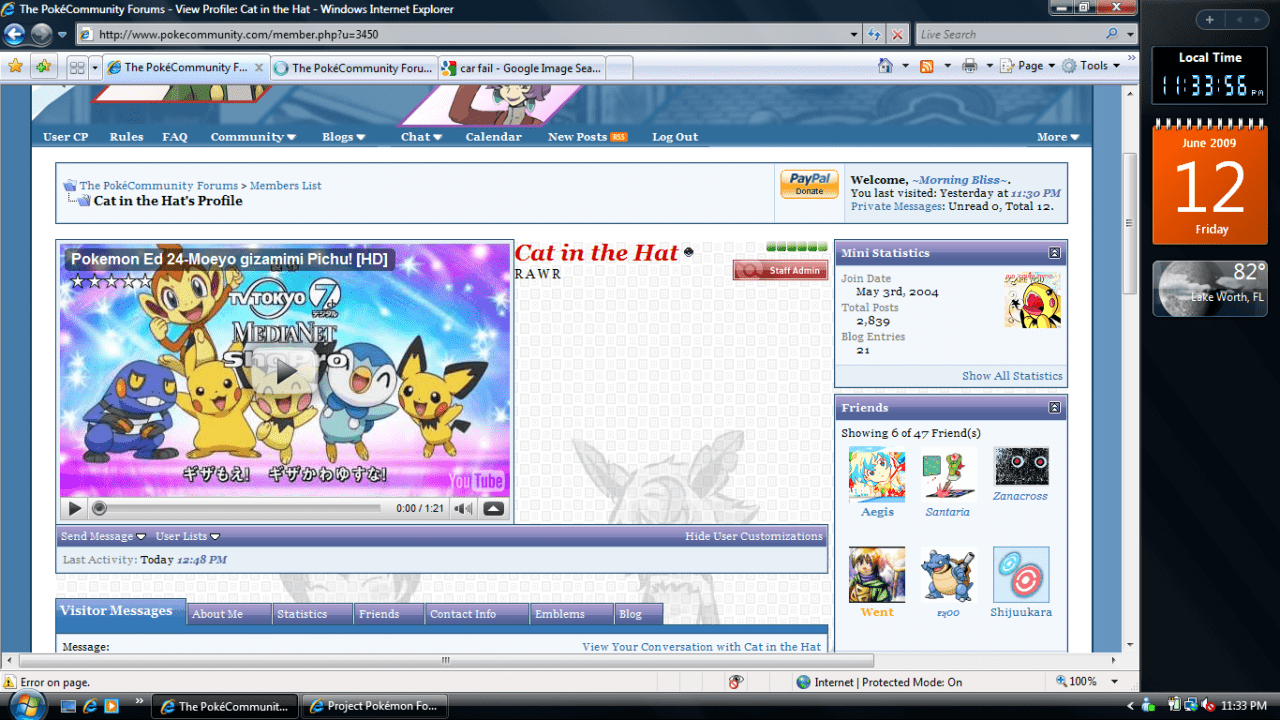Open the Favorites Center star icon
This screenshot has width=1280, height=720.
[15, 67]
